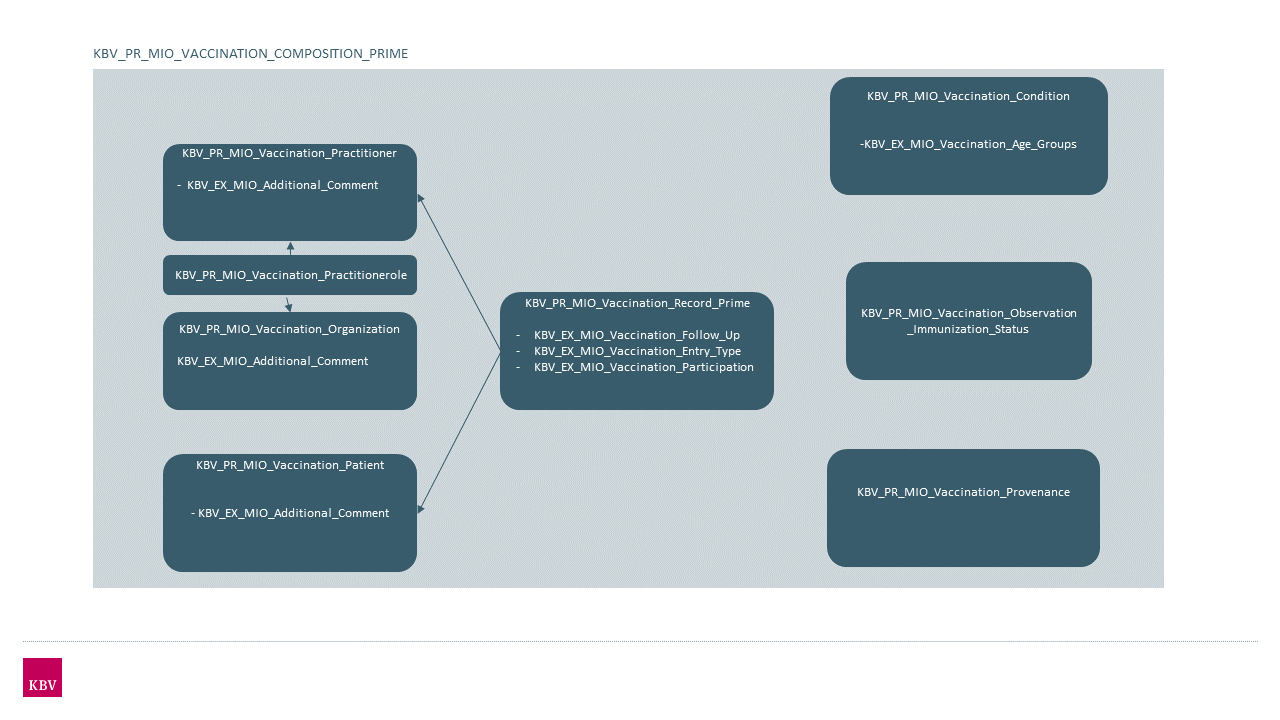
Task: Select the KBV_PR_MIO_Vaccination_Record_Prime heading
Action: point(637,303)
